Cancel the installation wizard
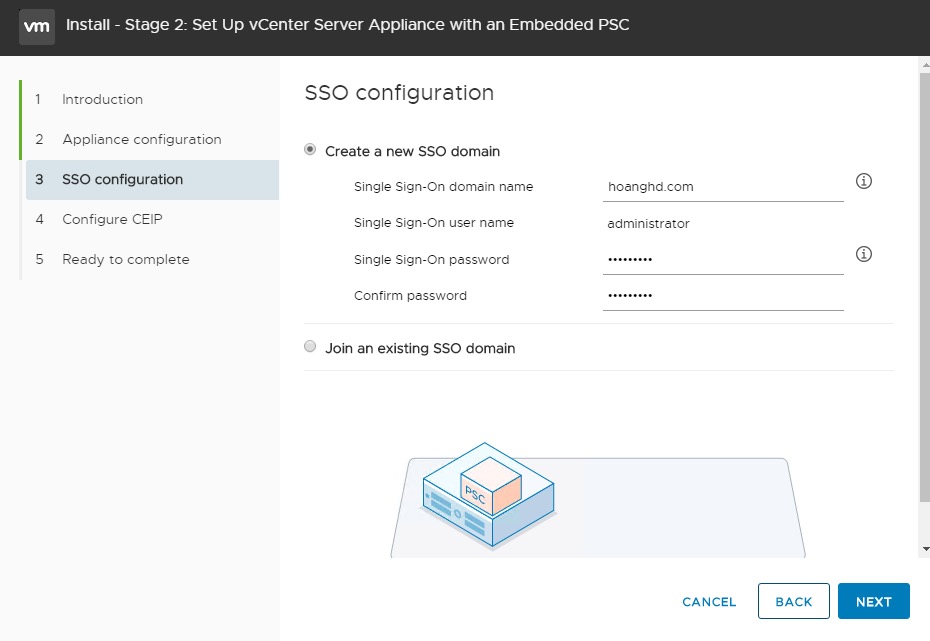This screenshot has width=930, height=641. click(709, 602)
